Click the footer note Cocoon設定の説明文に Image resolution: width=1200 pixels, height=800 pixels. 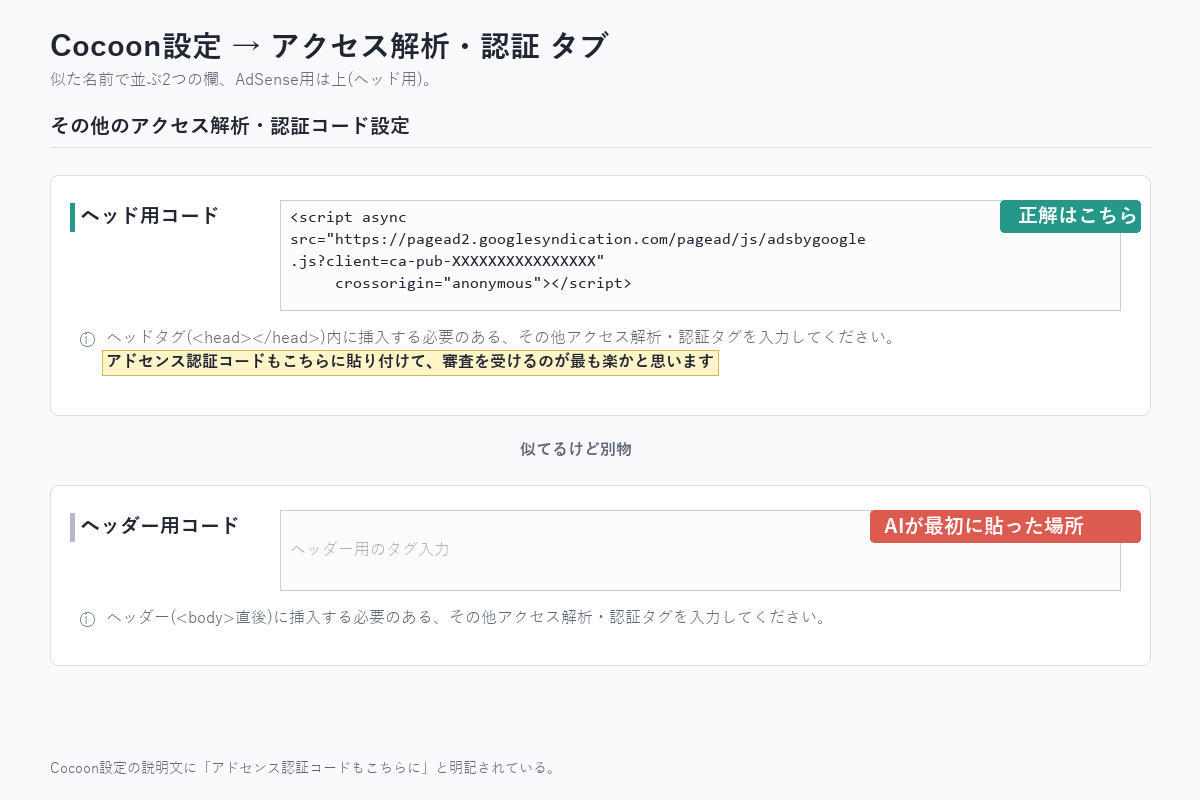[303, 768]
